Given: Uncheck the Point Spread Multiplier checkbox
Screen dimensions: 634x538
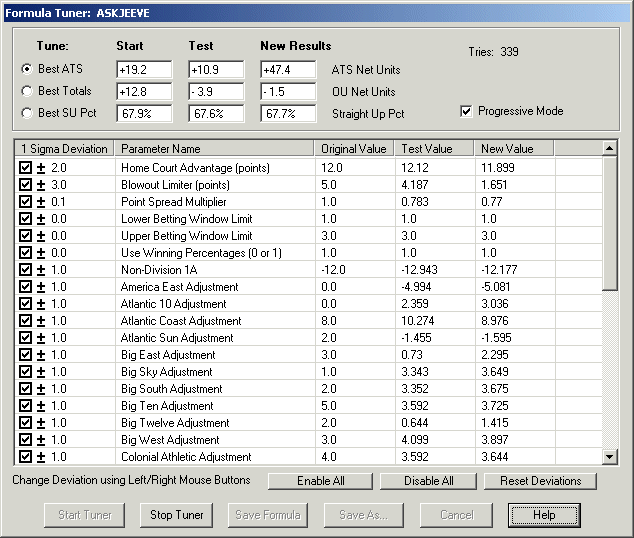Looking at the screenshot, I should [25, 201].
